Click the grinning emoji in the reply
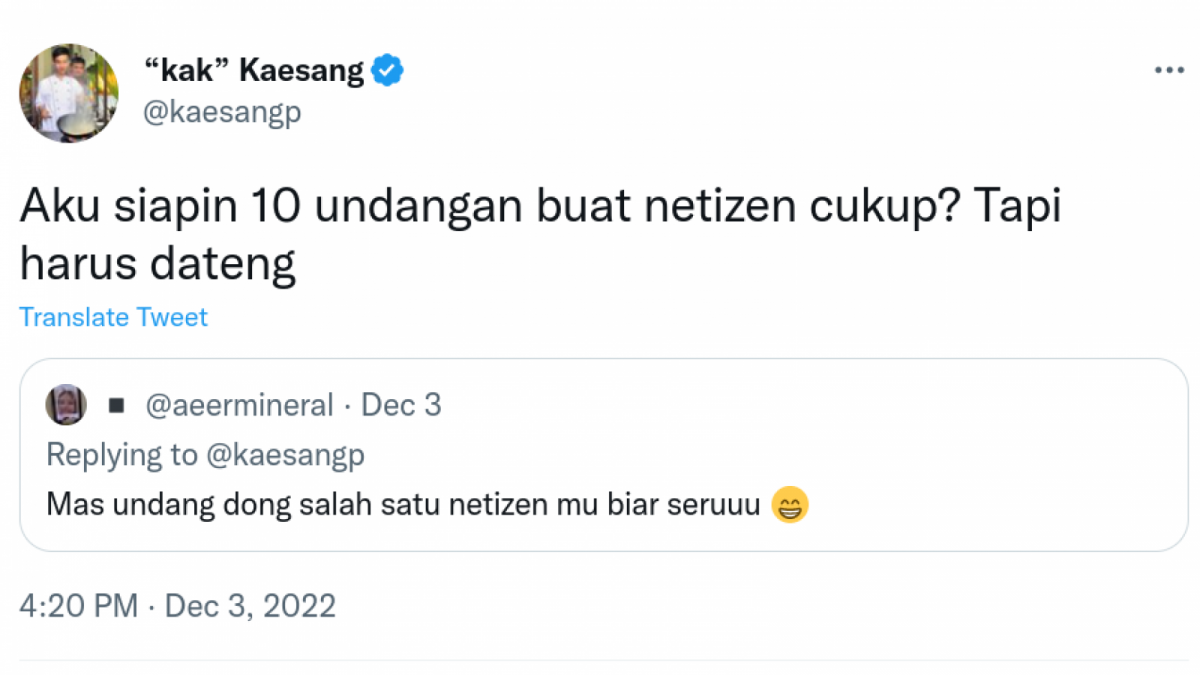1200x675 pixels. 790,505
